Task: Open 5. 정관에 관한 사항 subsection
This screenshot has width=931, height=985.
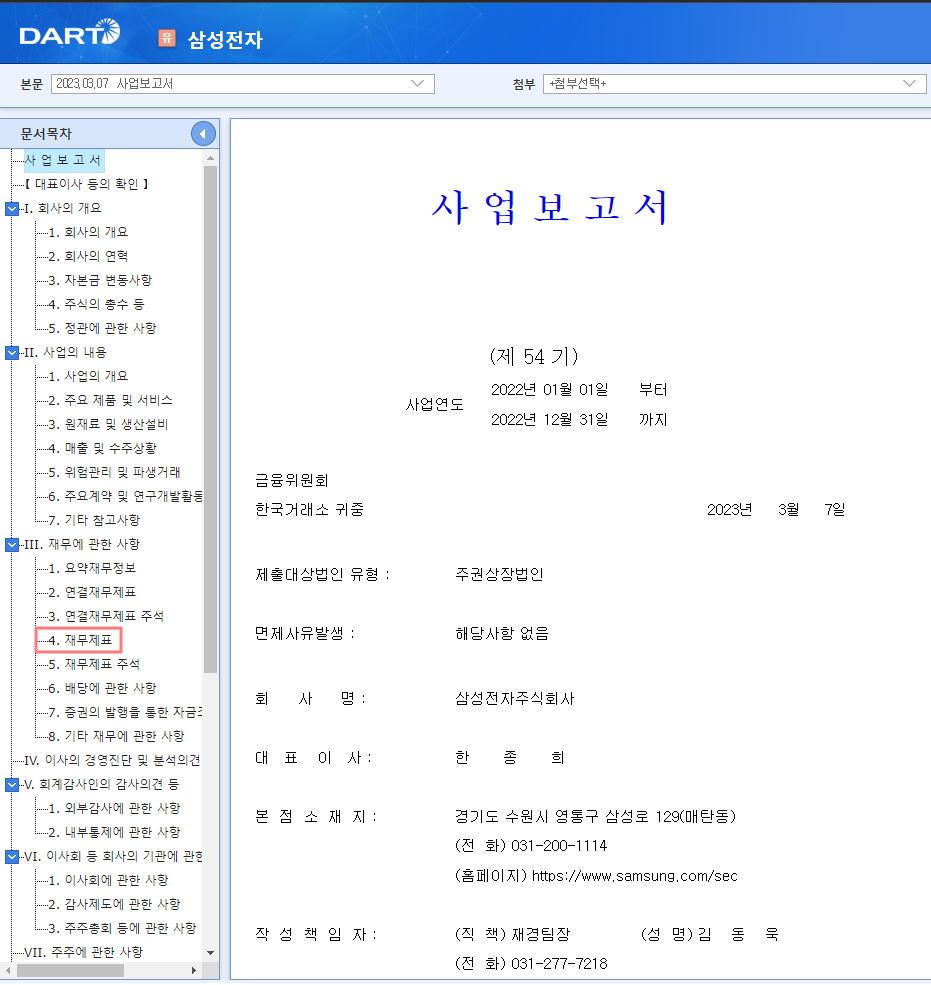Action: (102, 329)
